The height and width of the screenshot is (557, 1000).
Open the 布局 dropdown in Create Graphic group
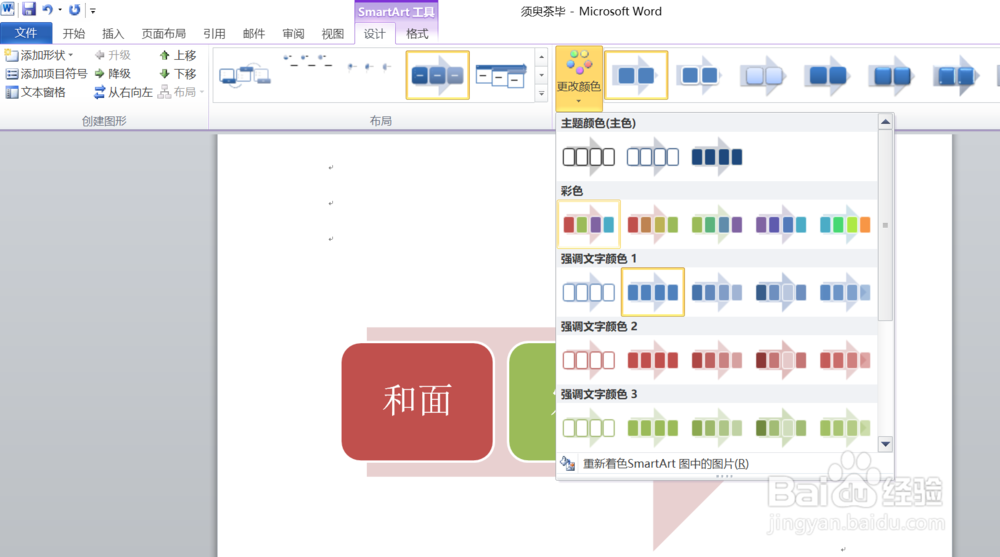click(181, 93)
